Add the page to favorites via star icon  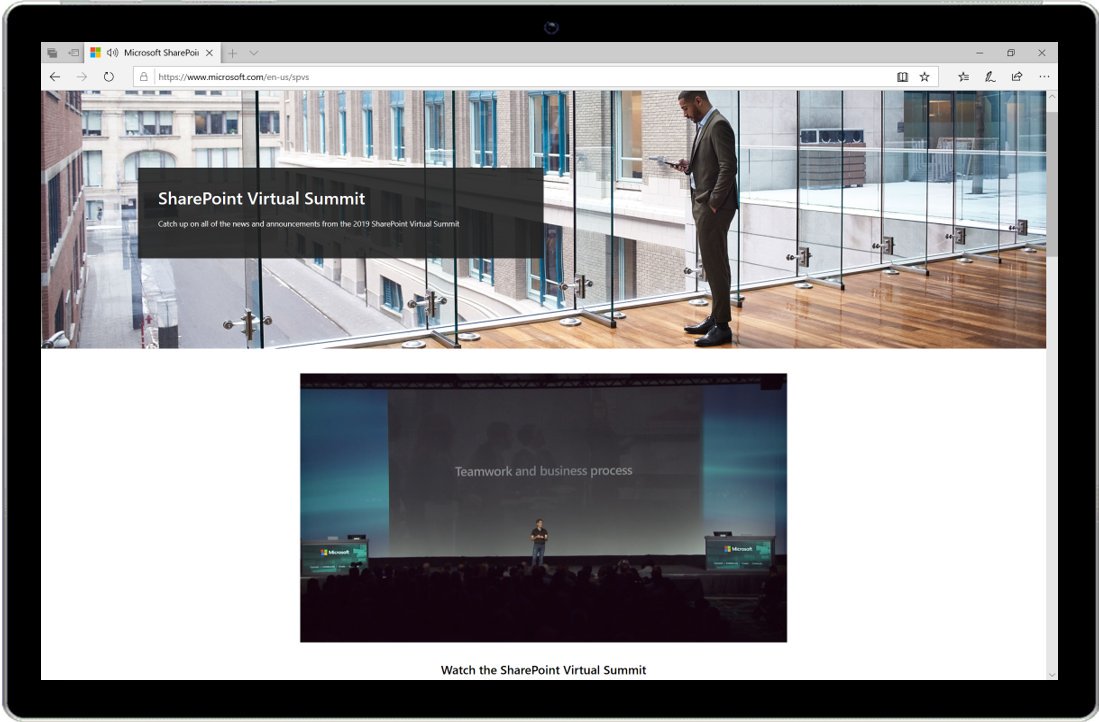[x=925, y=76]
